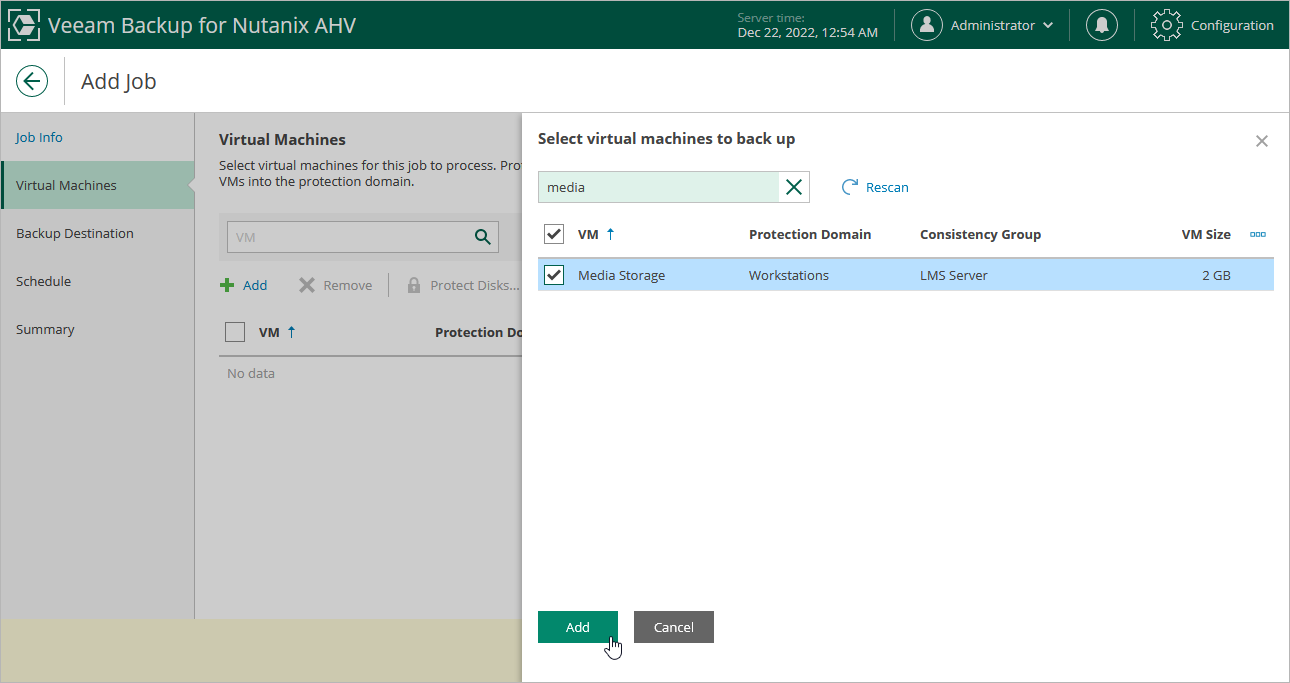This screenshot has height=683, width=1290.
Task: Click the server time display
Action: (x=808, y=25)
